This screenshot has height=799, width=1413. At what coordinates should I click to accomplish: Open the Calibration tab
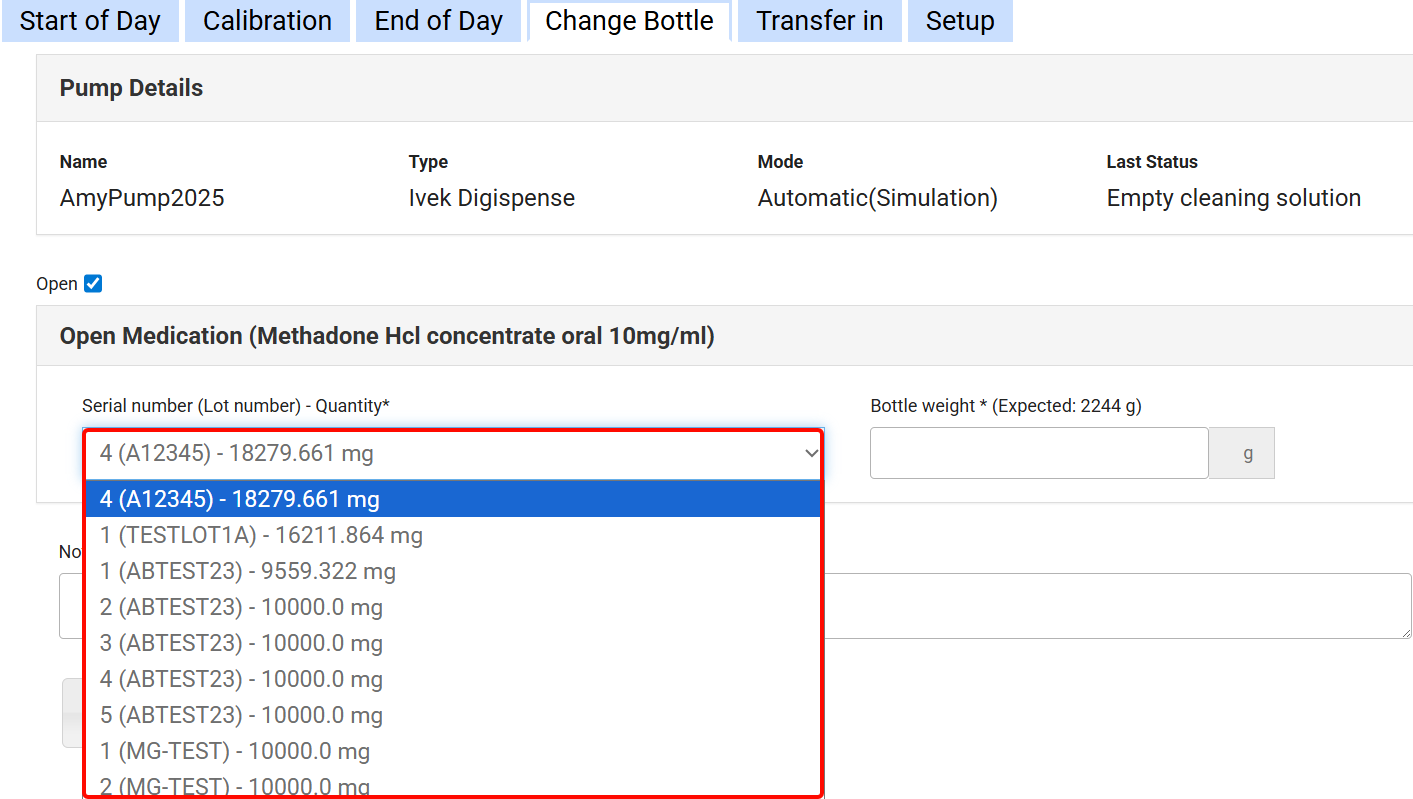(267, 21)
